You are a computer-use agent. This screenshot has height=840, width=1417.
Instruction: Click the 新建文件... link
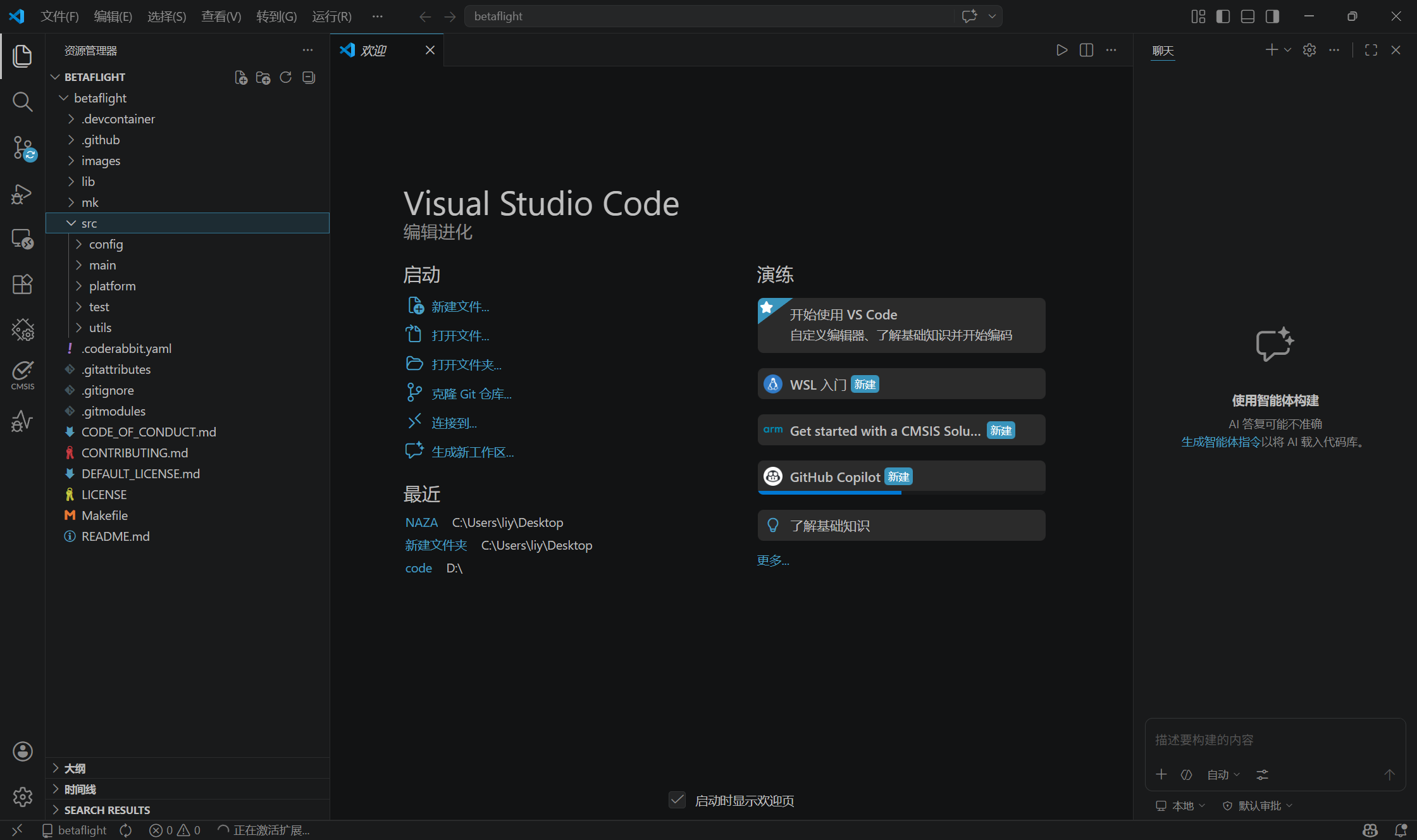[x=461, y=307]
